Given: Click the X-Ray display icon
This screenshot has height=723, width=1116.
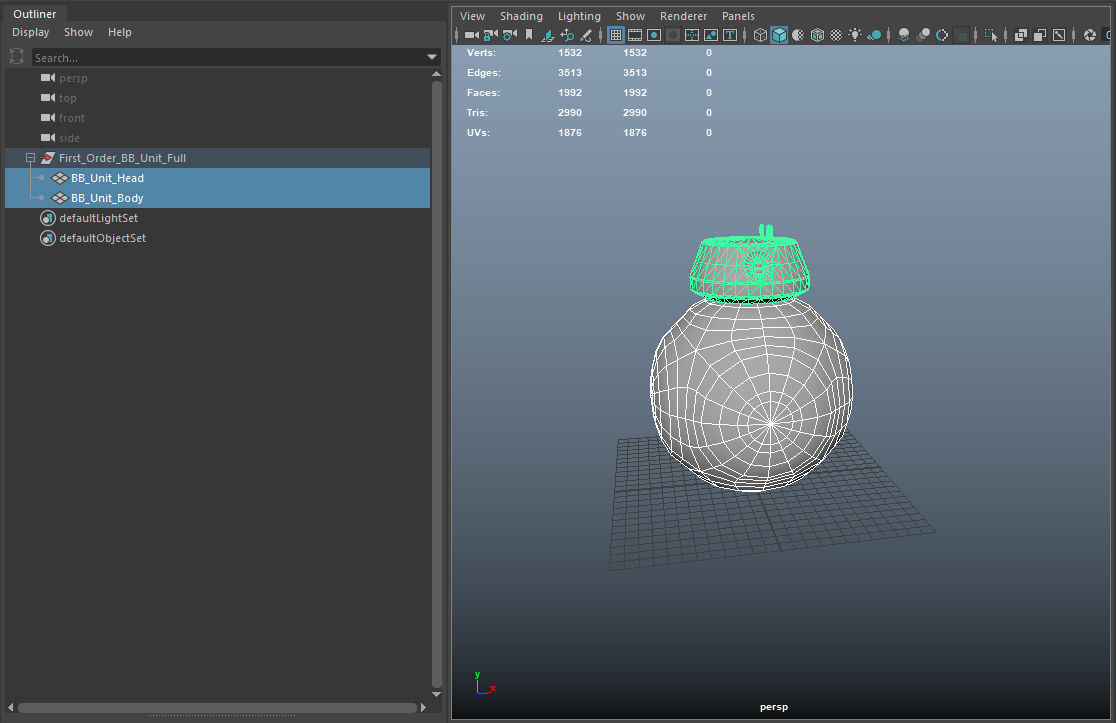Looking at the screenshot, I should tap(1021, 35).
